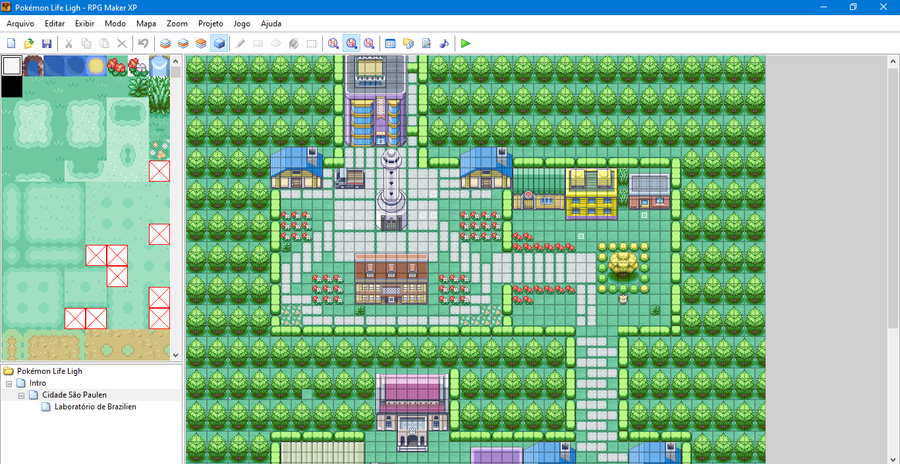The width and height of the screenshot is (900, 464).
Task: Select the Pokémon Life Ligh project root
Action: pyautogui.click(x=49, y=371)
